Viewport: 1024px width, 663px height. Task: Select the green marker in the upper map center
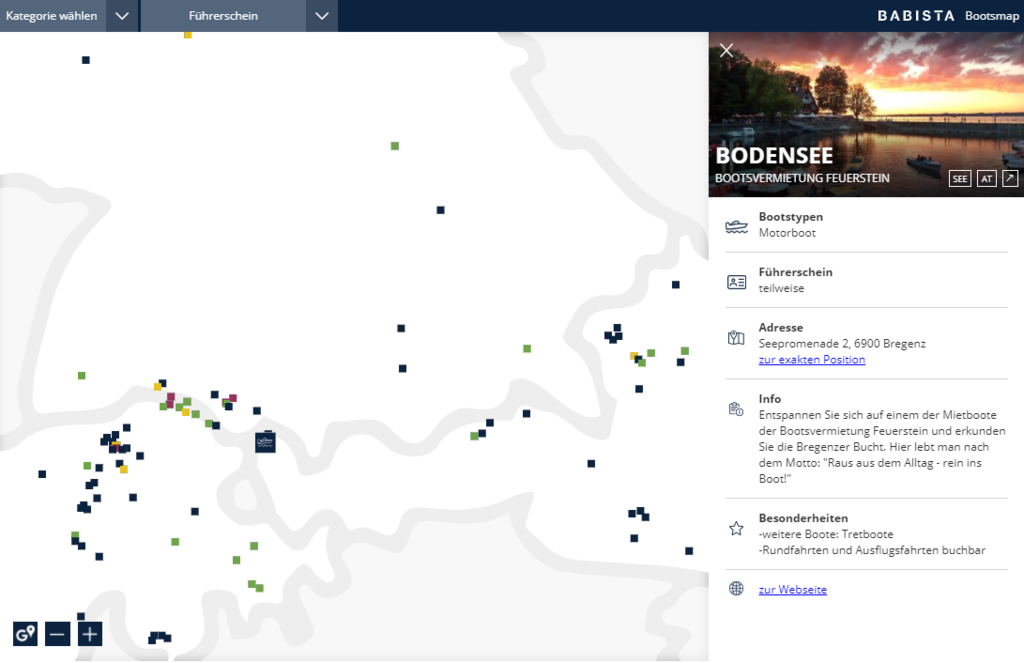pos(395,146)
